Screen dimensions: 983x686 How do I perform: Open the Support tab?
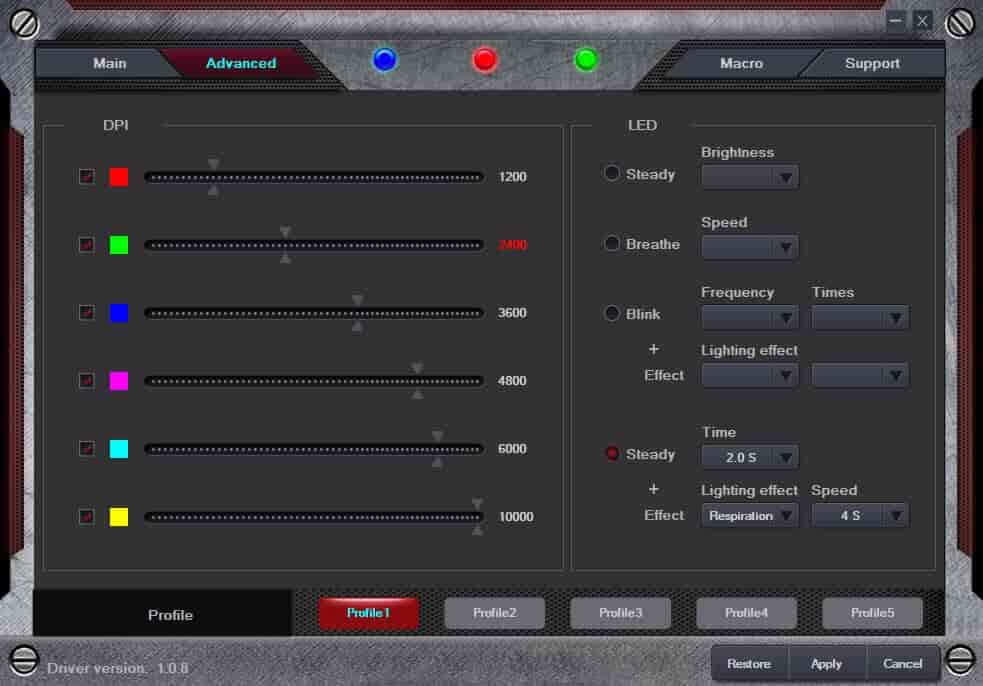tap(872, 63)
